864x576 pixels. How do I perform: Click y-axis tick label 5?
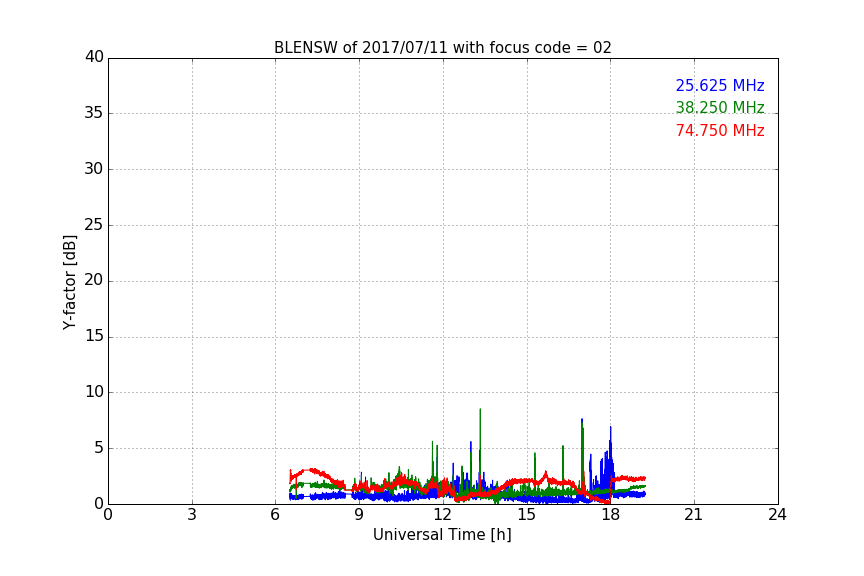pos(99,448)
